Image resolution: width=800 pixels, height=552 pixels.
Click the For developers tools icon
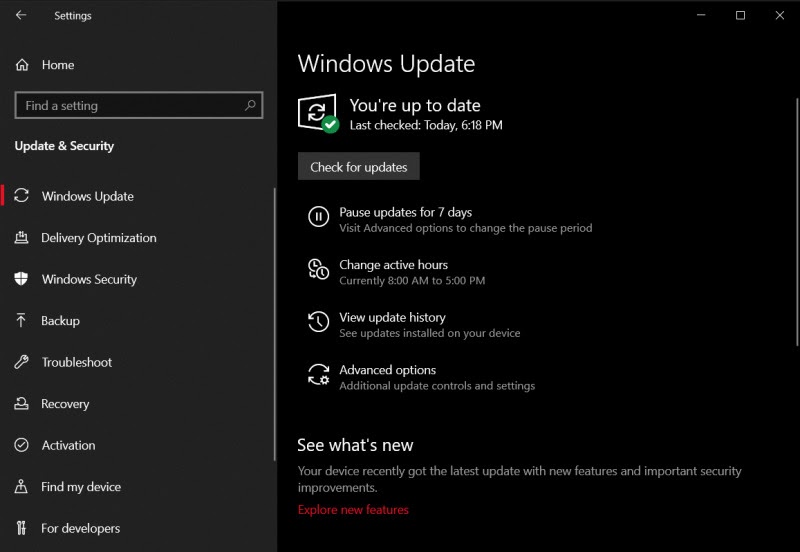point(21,528)
